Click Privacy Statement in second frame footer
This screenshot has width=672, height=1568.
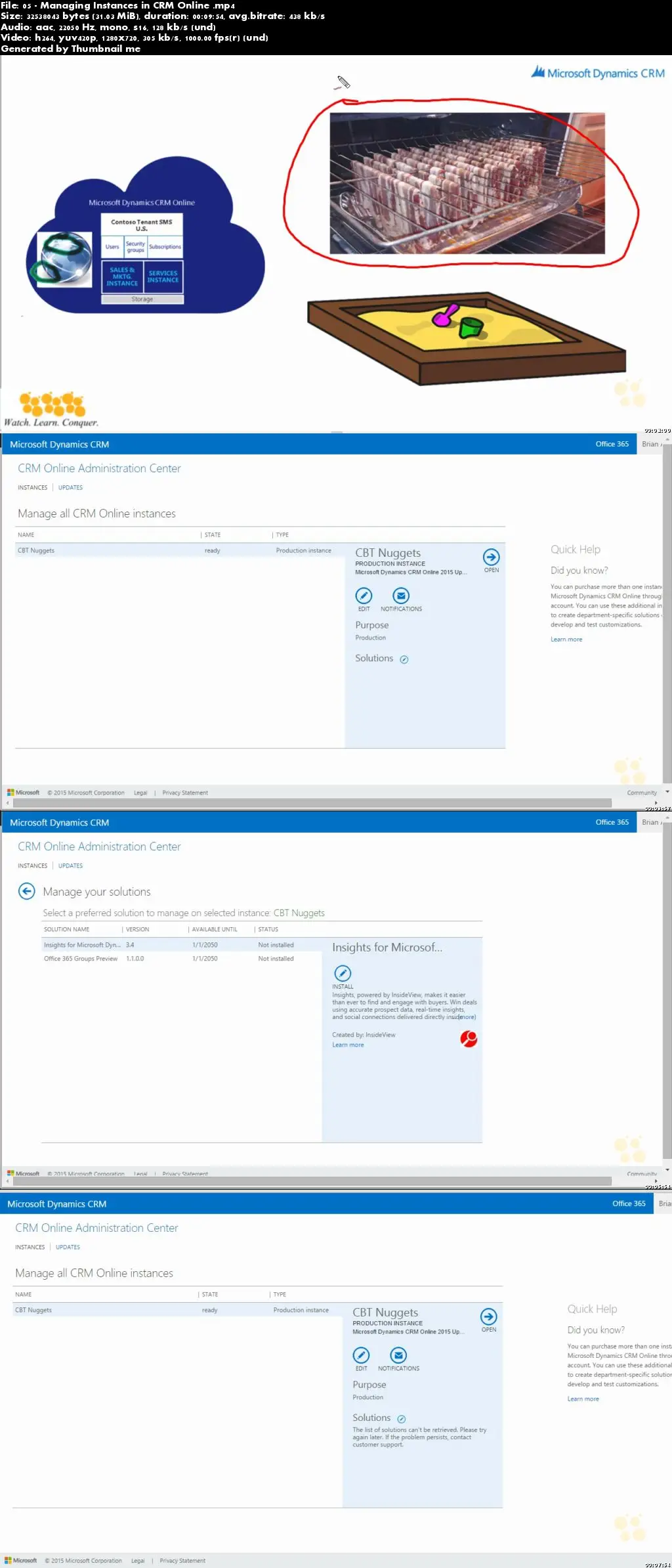(x=185, y=793)
